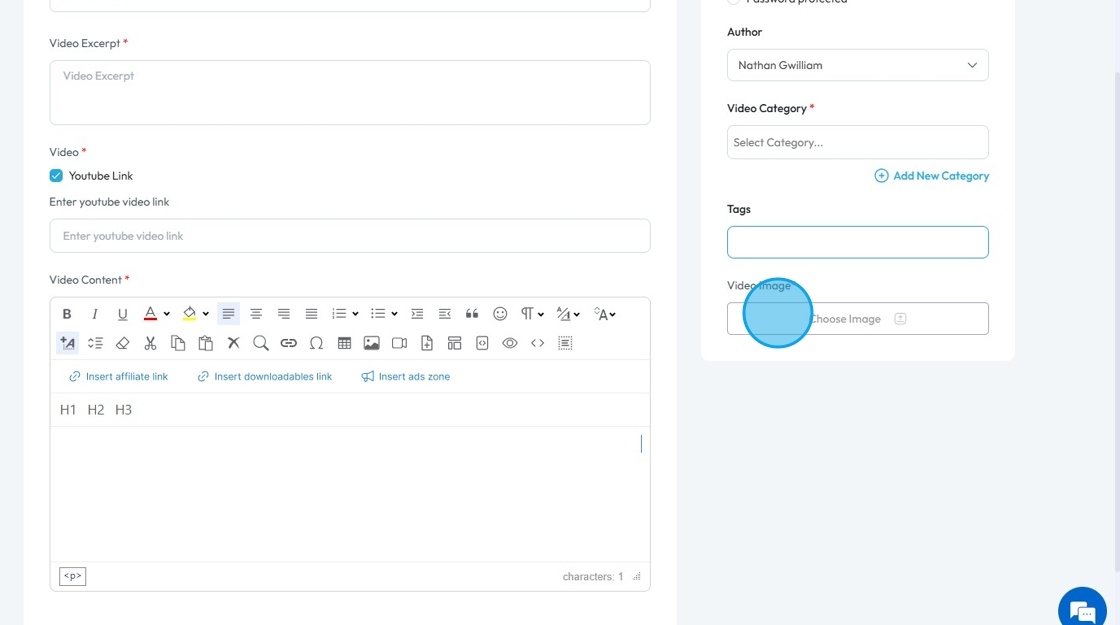This screenshot has height=625, width=1120.
Task: Decrease paragraph indent
Action: [x=444, y=314]
